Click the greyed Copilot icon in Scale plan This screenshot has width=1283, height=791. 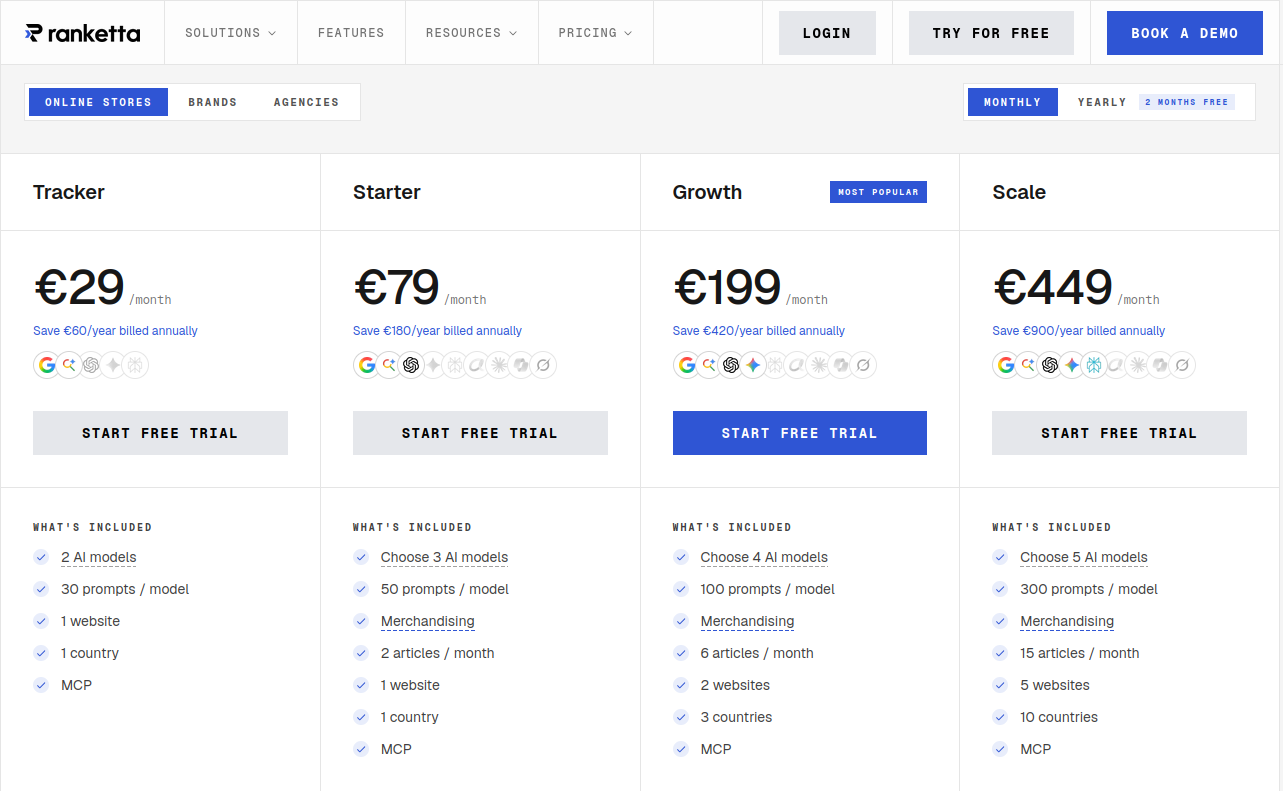tap(1160, 365)
